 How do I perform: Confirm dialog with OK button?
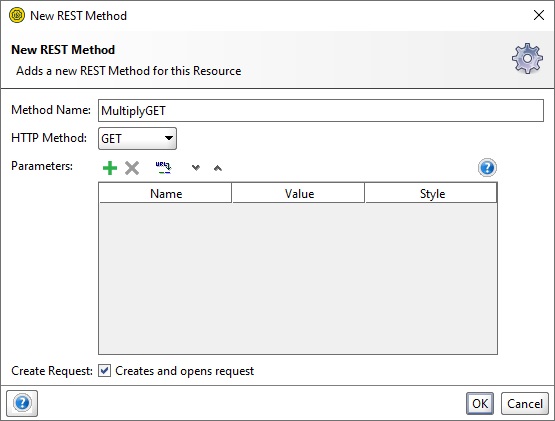pos(480,403)
